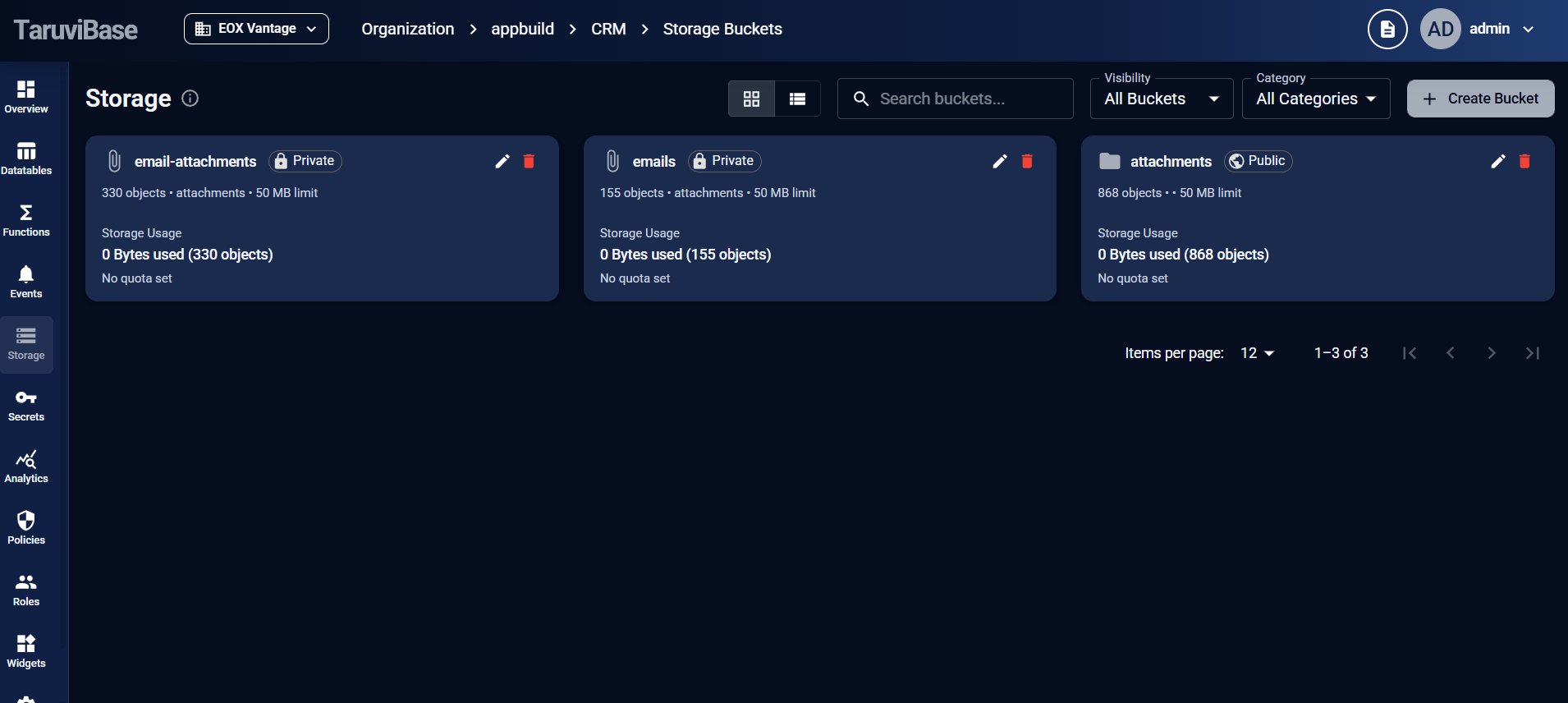The width and height of the screenshot is (1568, 703).
Task: Open Datatables in the sidebar
Action: 26,159
